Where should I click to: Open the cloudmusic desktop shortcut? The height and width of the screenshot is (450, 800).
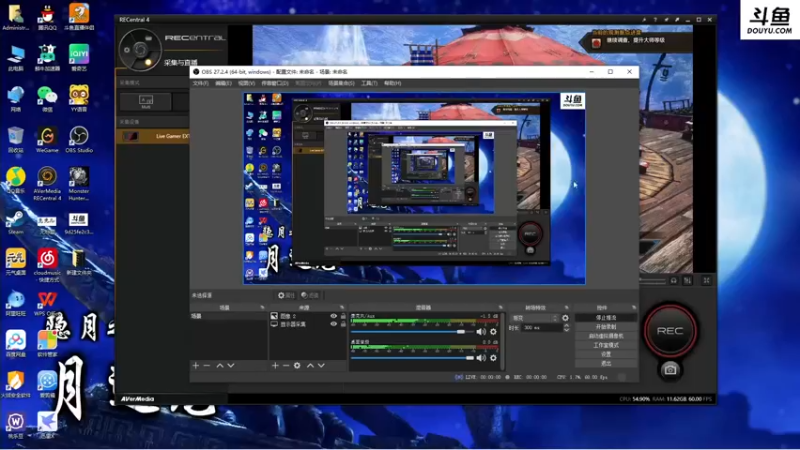[x=47, y=265]
